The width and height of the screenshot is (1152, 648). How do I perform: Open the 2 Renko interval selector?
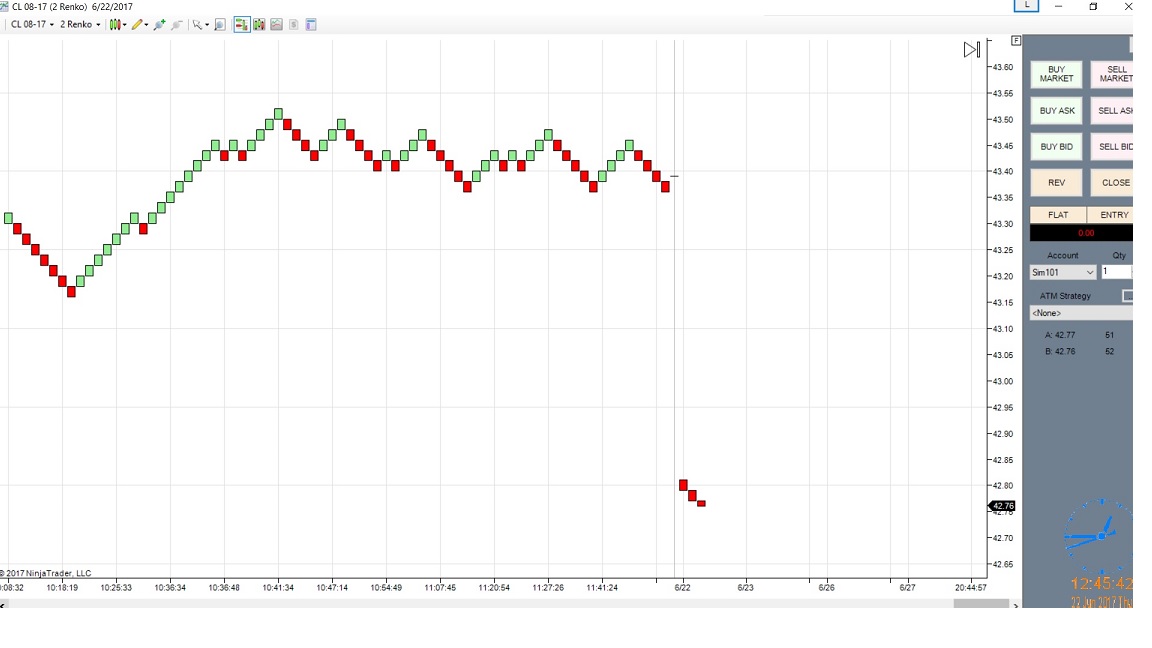click(x=80, y=24)
